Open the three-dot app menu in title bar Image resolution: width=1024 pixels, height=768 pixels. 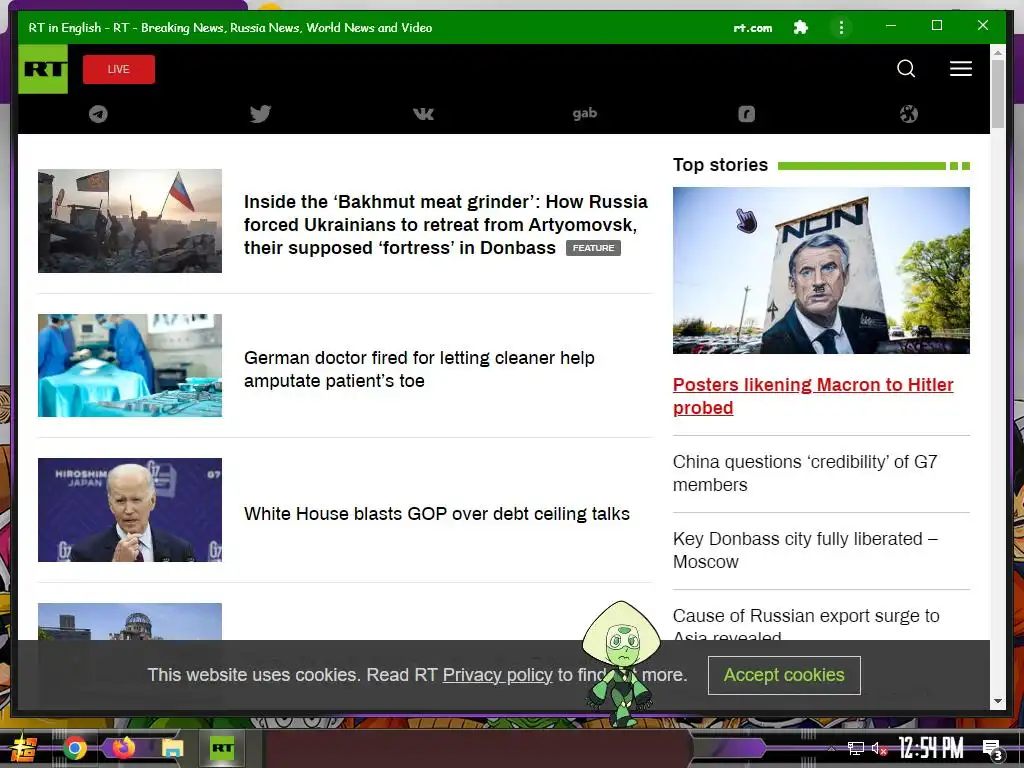coord(841,27)
